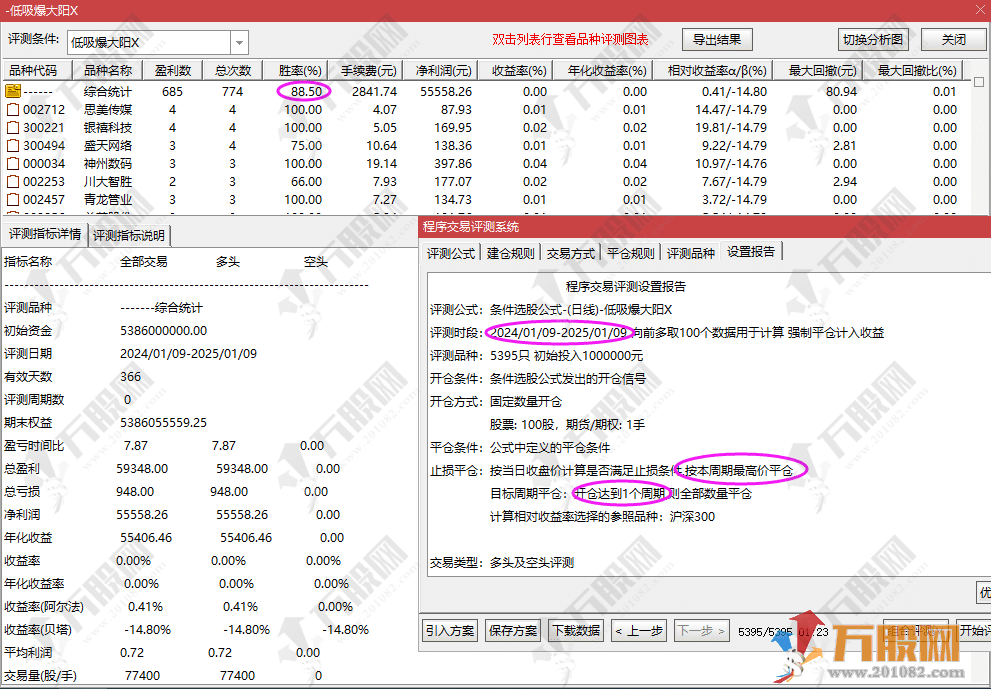Click the net profit value 55558.26 in the table
Image resolution: width=991 pixels, height=689 pixels.
446,91
